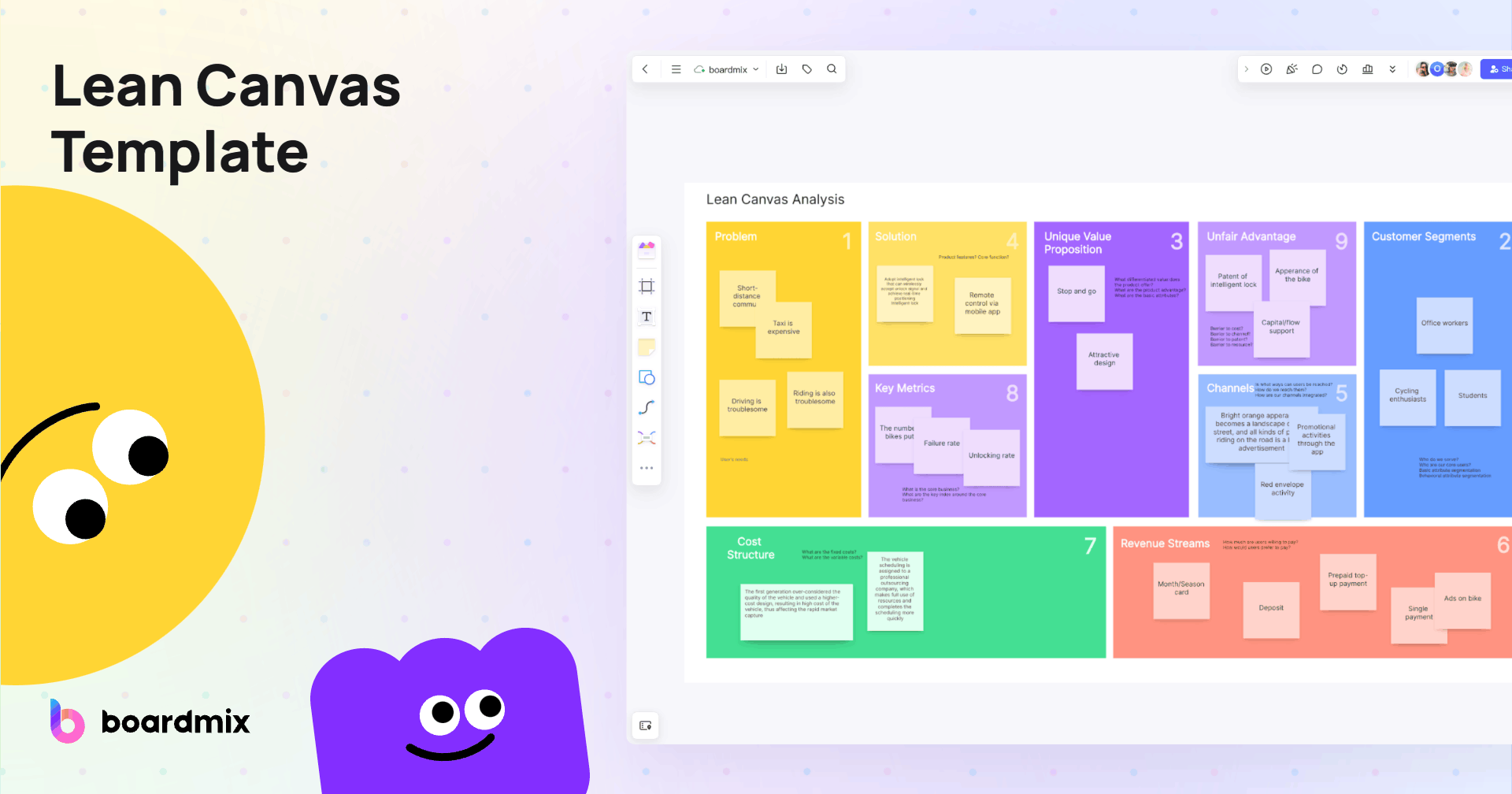Open the comments bubble icon

click(x=1317, y=69)
